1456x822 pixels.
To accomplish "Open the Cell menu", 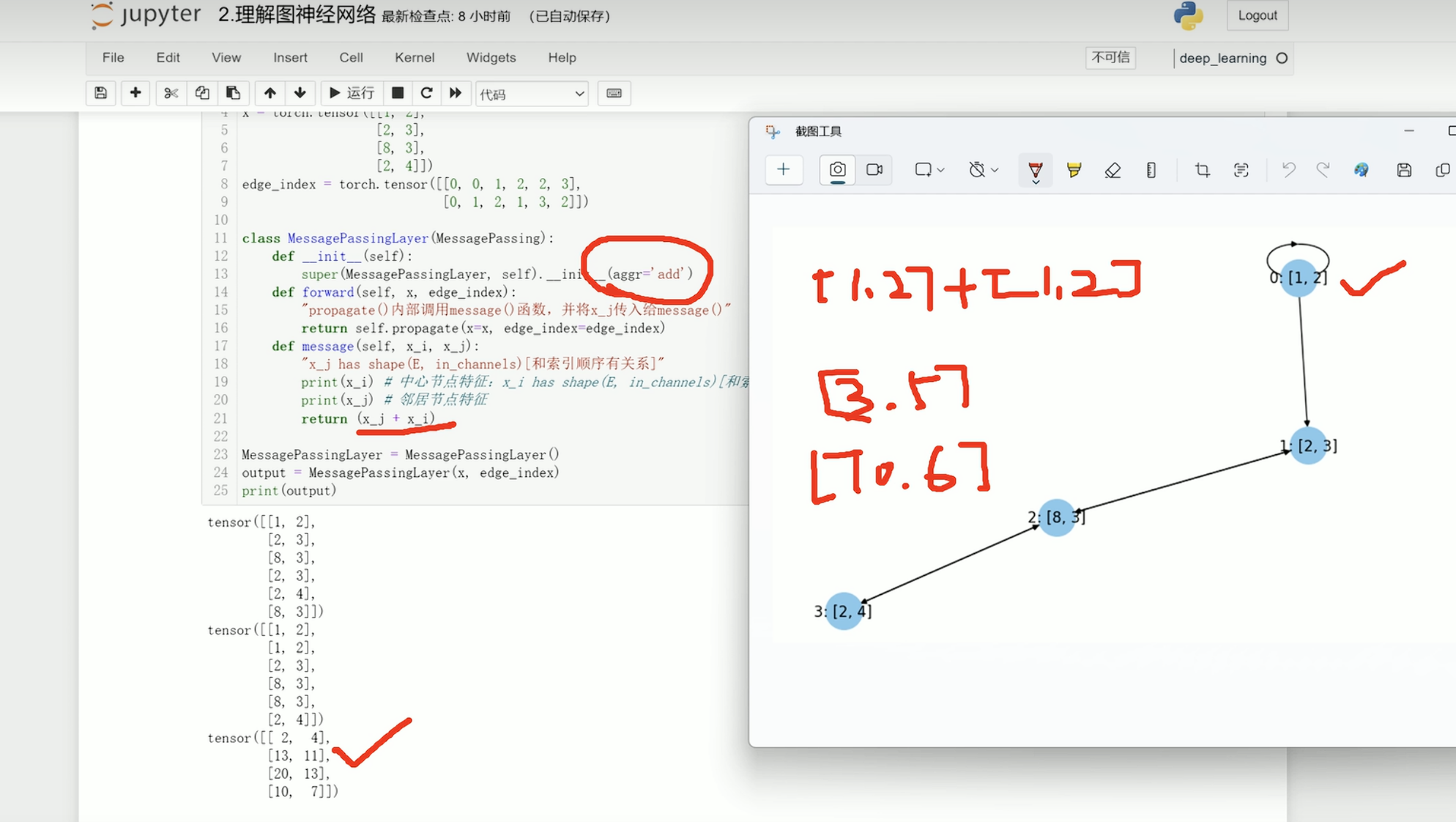I will 351,57.
